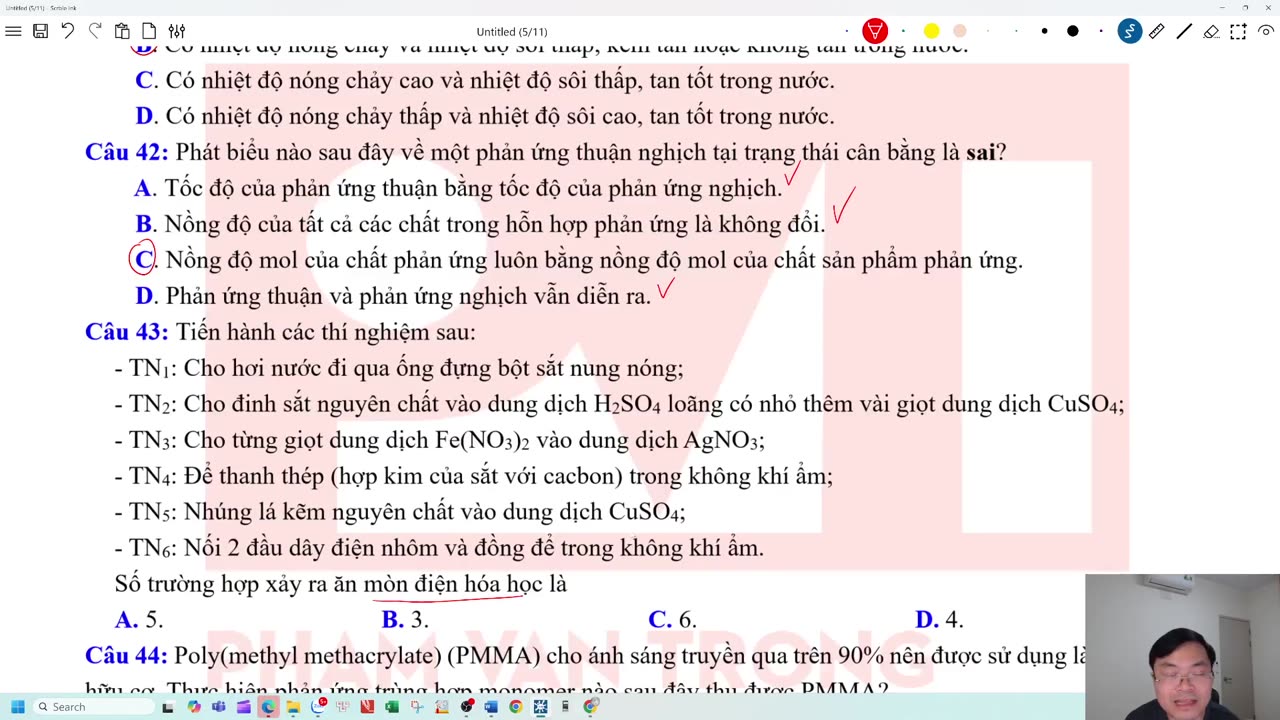
Task: Choose option A. 5 in Câu 43
Action: coord(139,620)
